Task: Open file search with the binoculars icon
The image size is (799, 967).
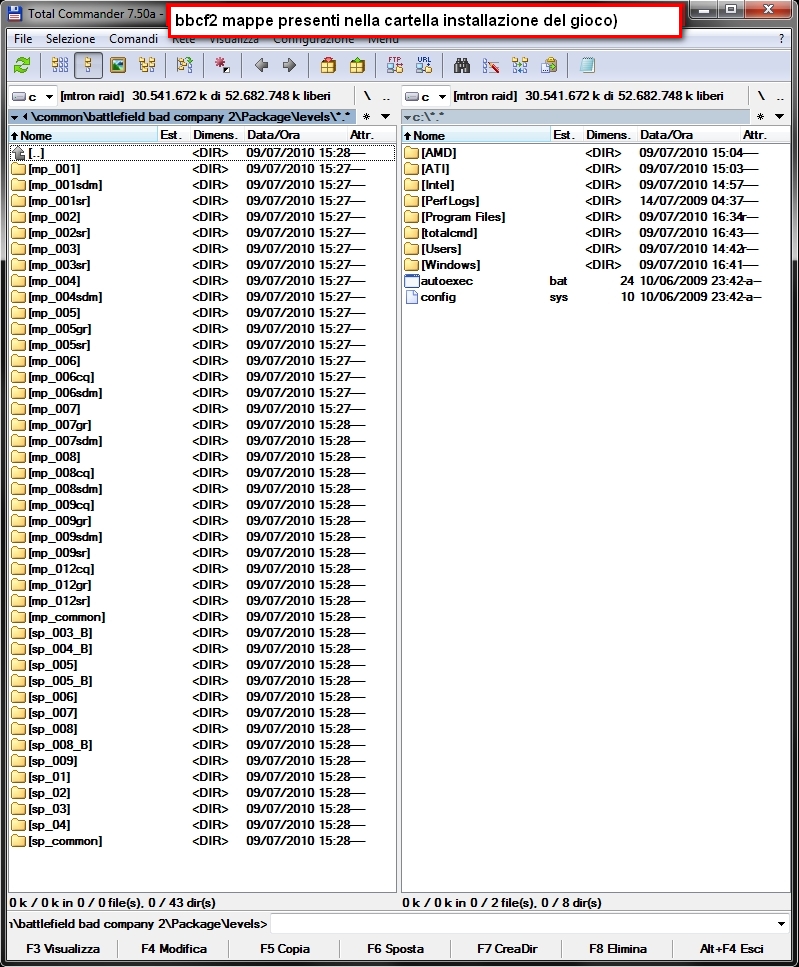Action: pyautogui.click(x=462, y=65)
